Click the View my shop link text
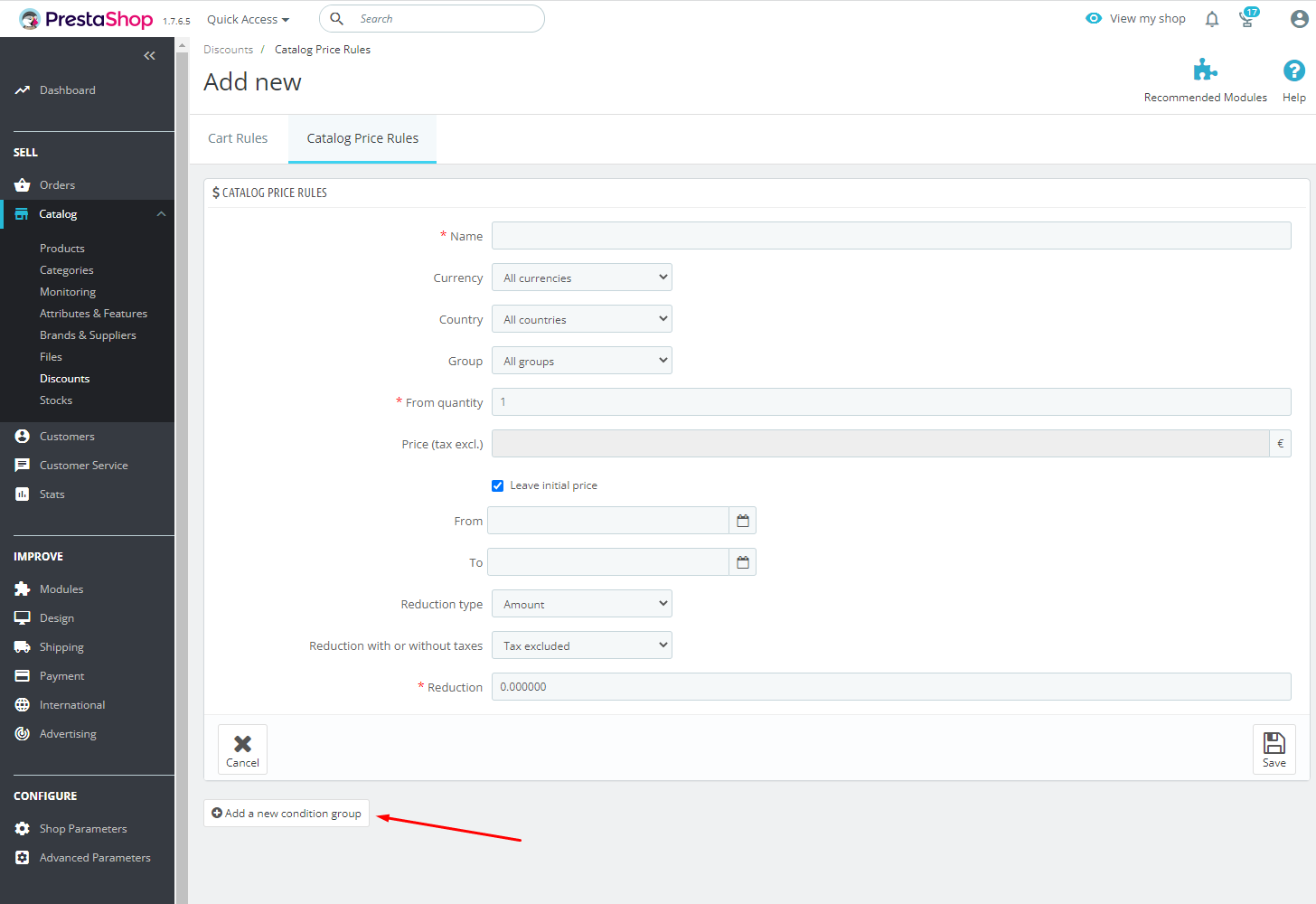This screenshot has width=1316, height=904. click(1148, 18)
